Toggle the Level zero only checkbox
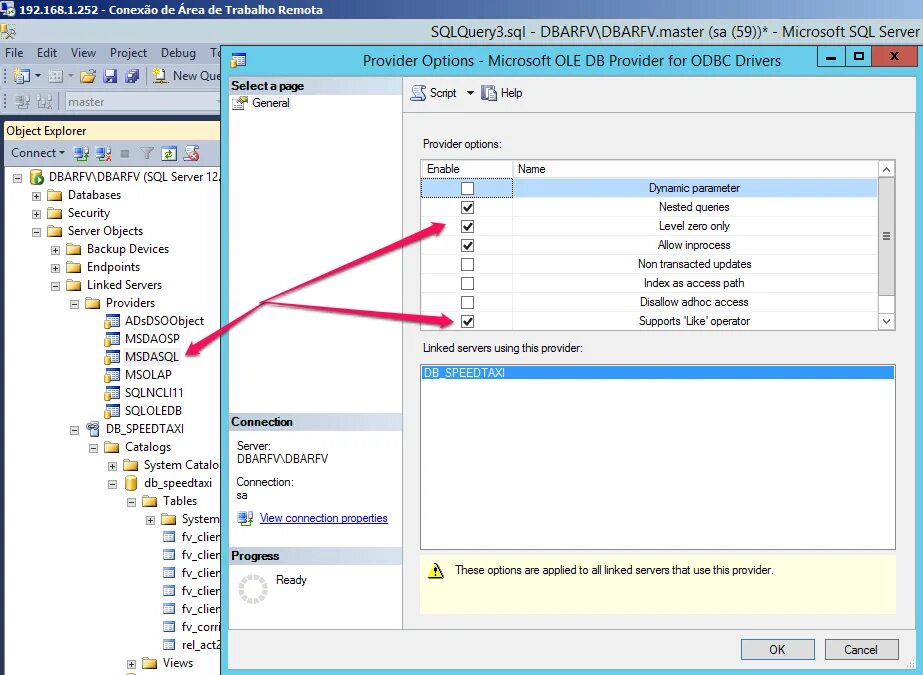Viewport: 923px width, 675px height. coord(467,226)
